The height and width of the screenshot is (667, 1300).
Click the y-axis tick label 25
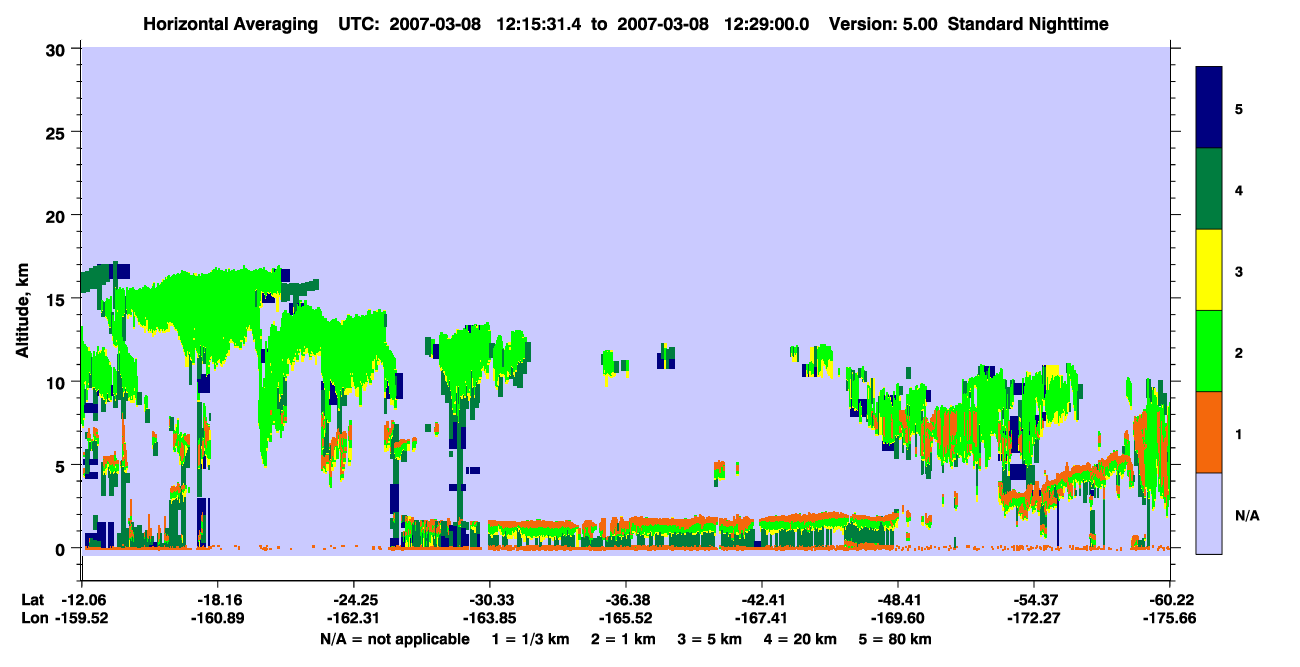58,133
